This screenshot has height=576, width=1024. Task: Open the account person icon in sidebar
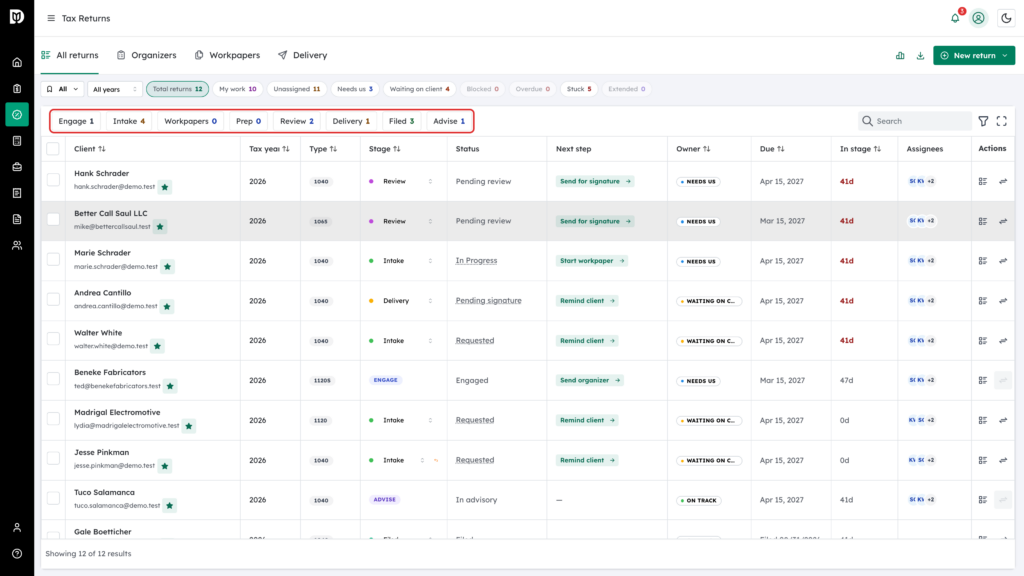point(17,528)
